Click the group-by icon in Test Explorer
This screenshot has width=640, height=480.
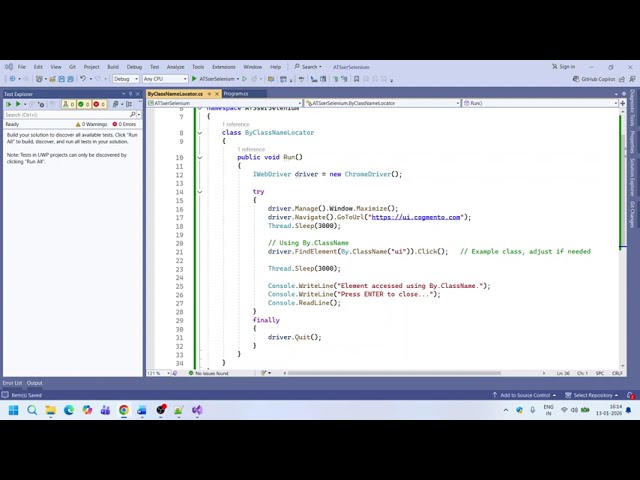pyautogui.click(x=129, y=104)
